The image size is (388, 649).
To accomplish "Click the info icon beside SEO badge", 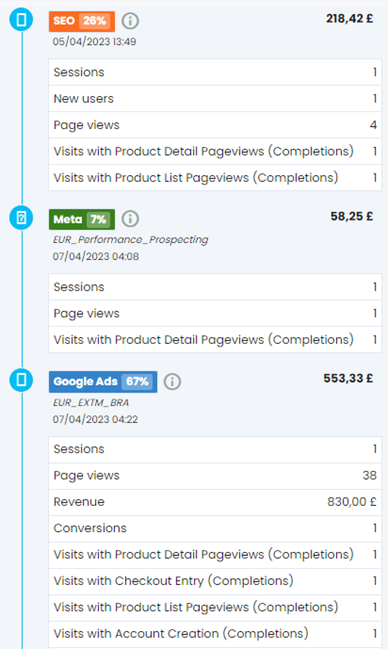I will click(x=130, y=21).
